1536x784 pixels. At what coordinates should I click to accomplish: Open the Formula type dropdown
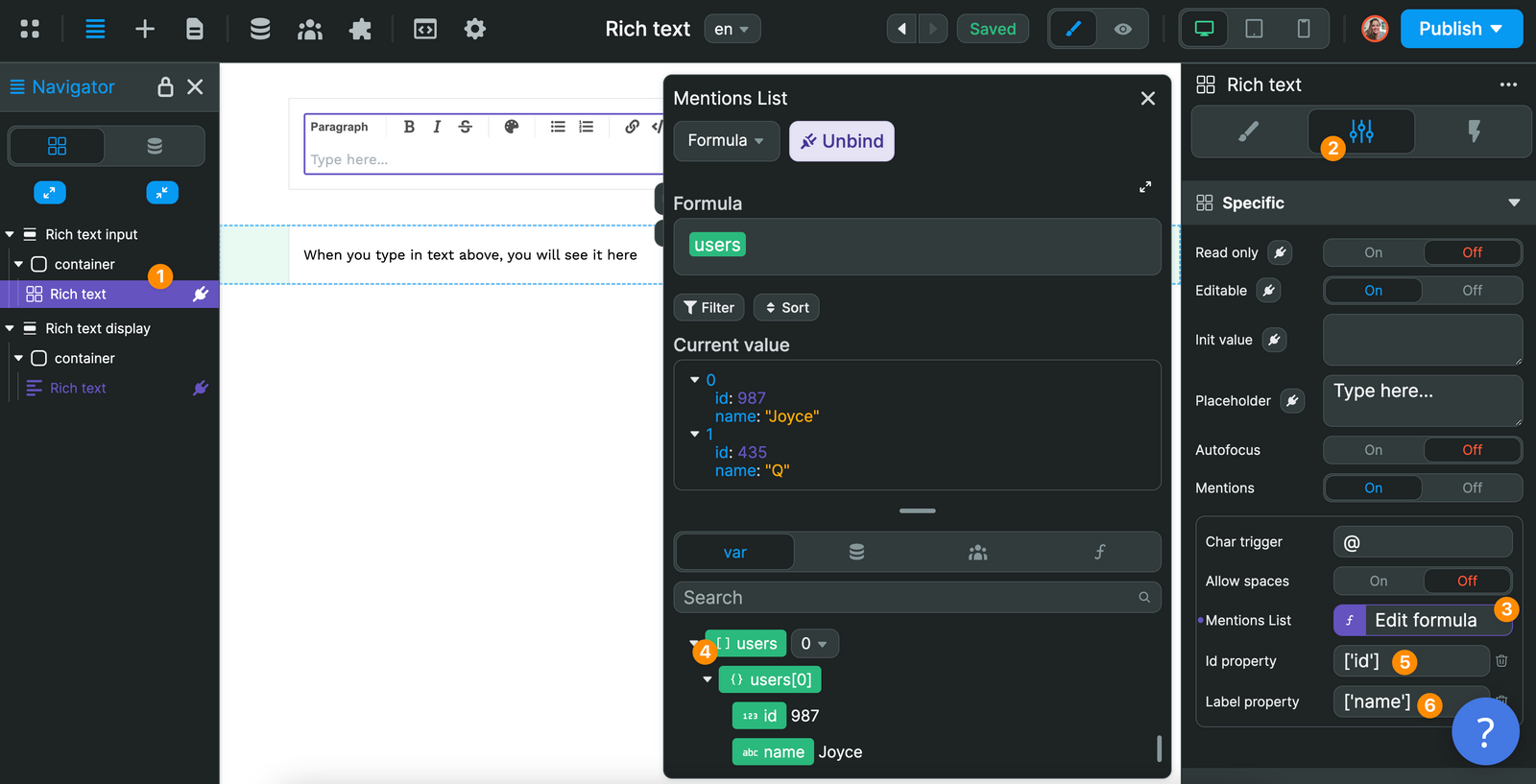point(726,140)
